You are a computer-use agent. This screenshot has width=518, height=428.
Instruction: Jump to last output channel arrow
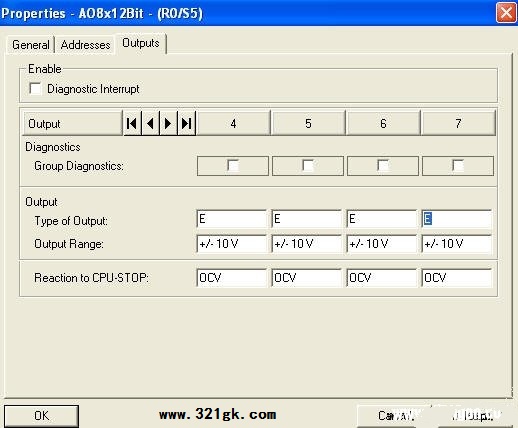(186, 124)
